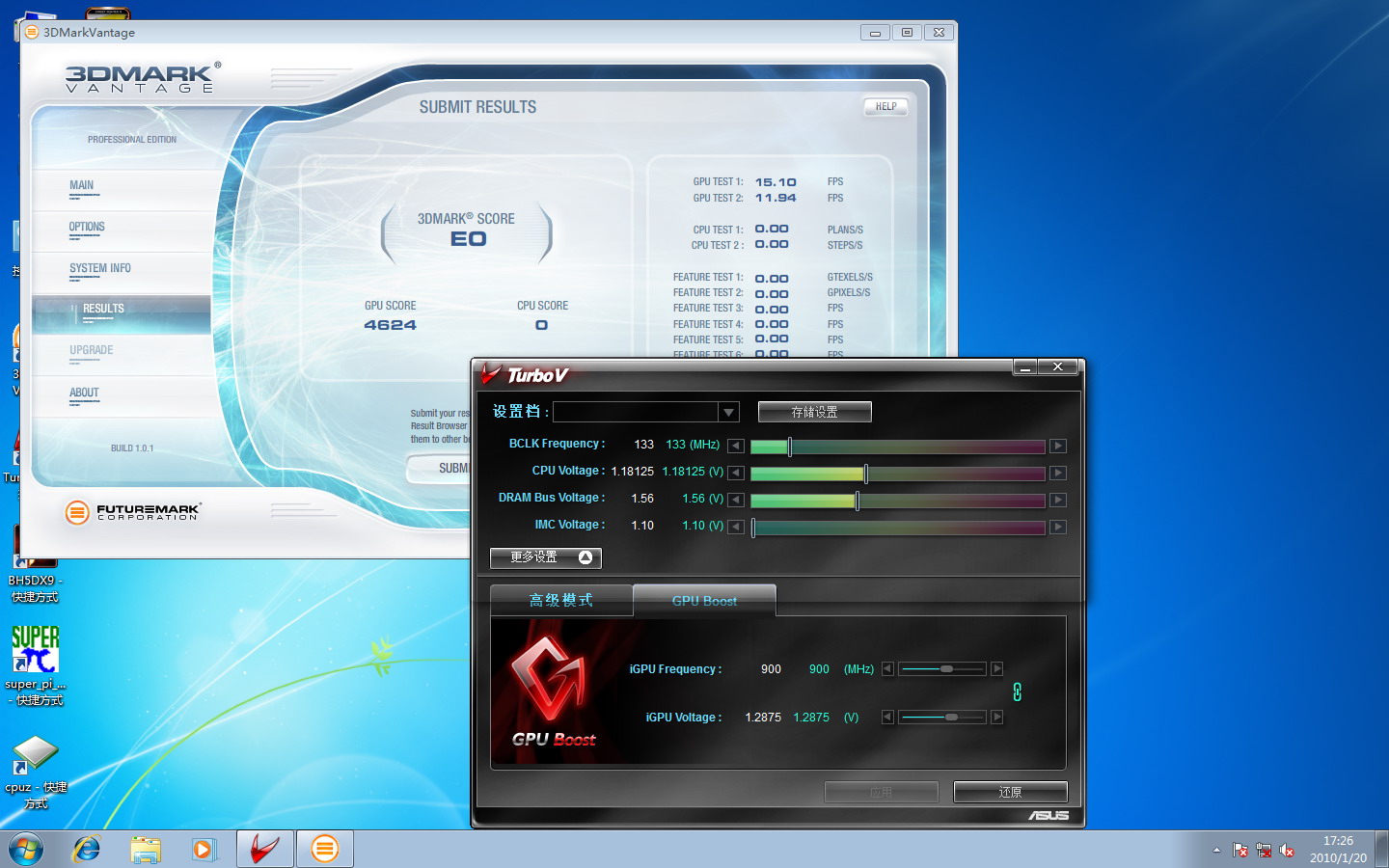This screenshot has height=868, width=1389.
Task: Click the greyed-out apply button in TurboV
Action: coord(881,792)
